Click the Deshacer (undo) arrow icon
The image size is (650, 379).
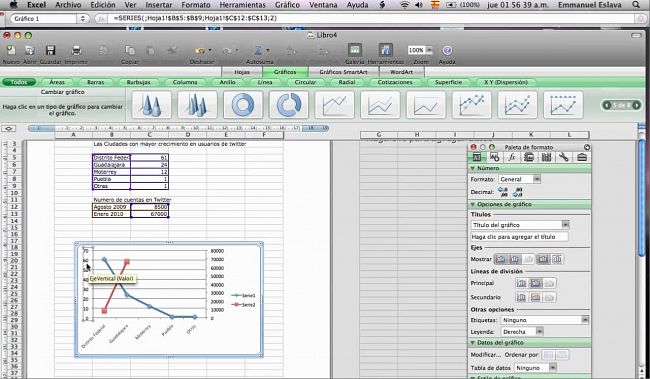199,51
